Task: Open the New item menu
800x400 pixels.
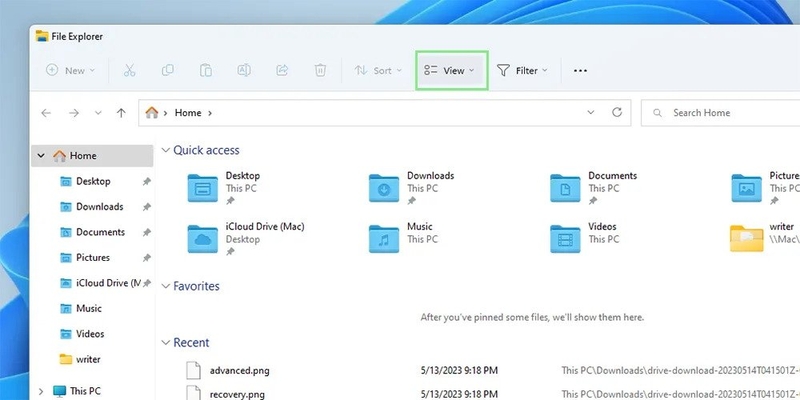Action: point(70,70)
